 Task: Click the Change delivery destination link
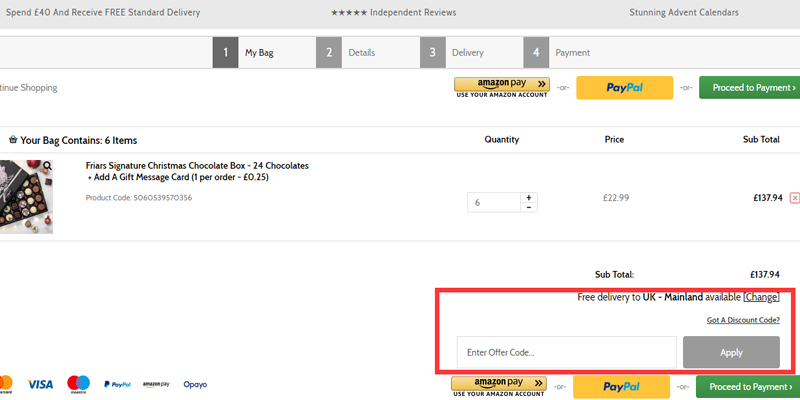[x=761, y=297]
